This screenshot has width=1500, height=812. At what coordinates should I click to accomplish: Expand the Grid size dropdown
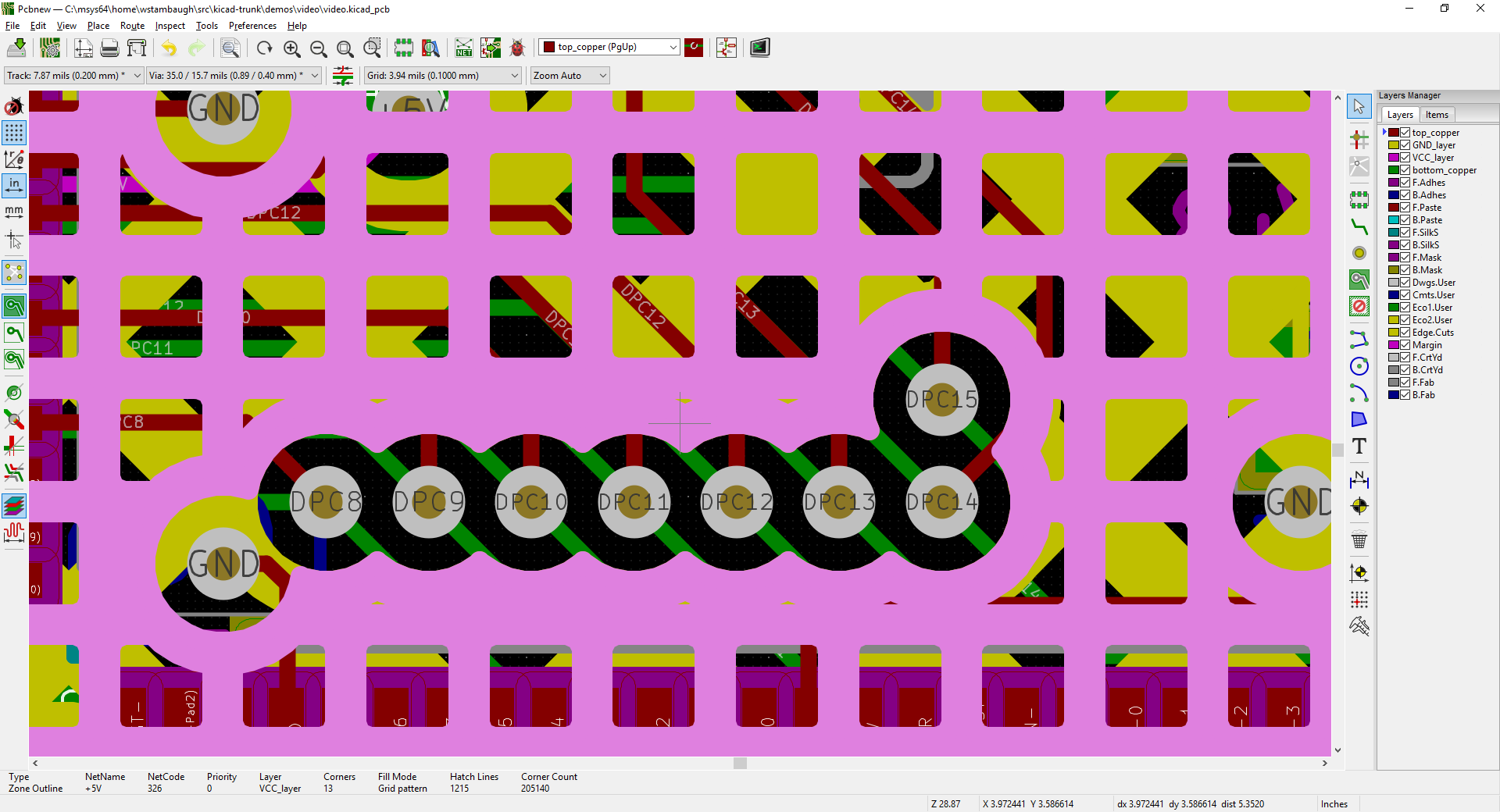(442, 76)
